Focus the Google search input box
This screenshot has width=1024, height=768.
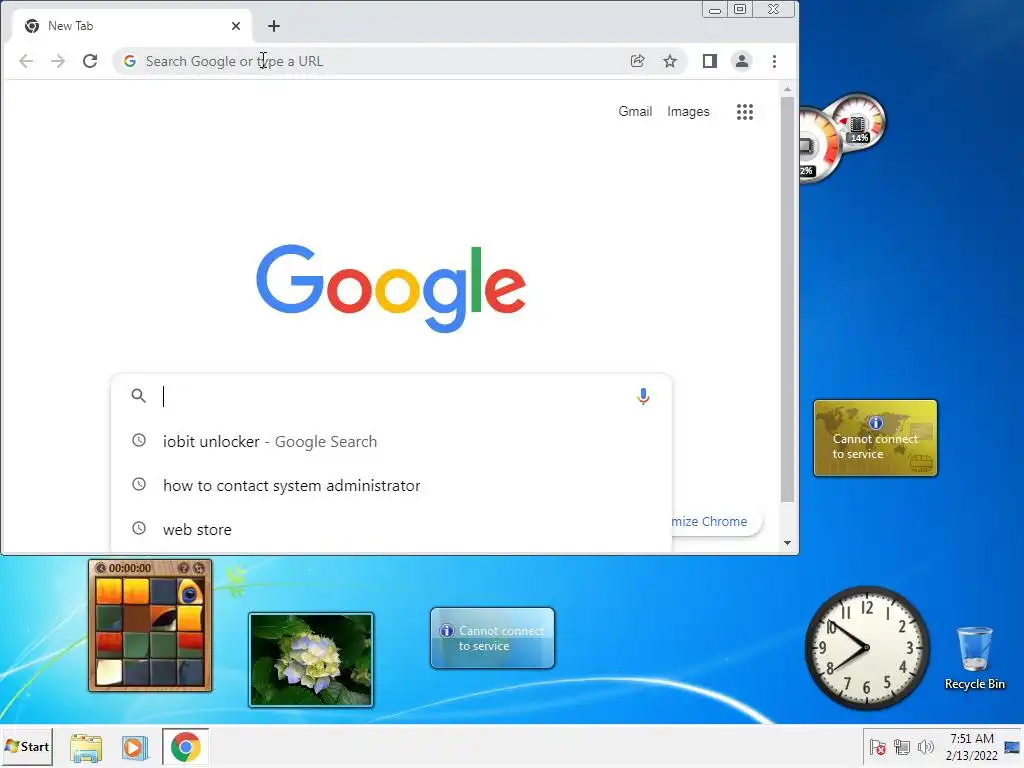pos(392,396)
